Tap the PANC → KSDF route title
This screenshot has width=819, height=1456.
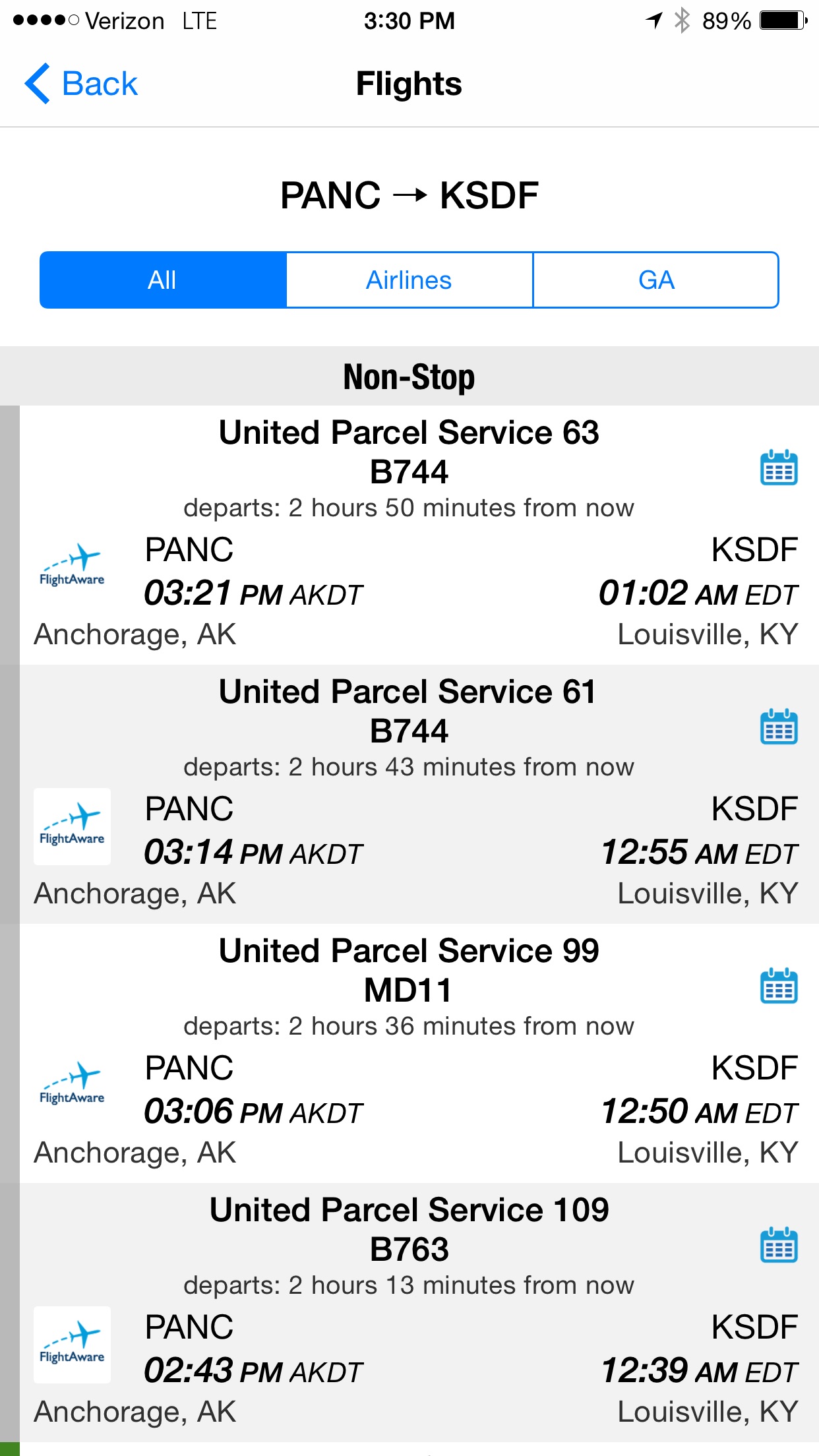point(409,196)
